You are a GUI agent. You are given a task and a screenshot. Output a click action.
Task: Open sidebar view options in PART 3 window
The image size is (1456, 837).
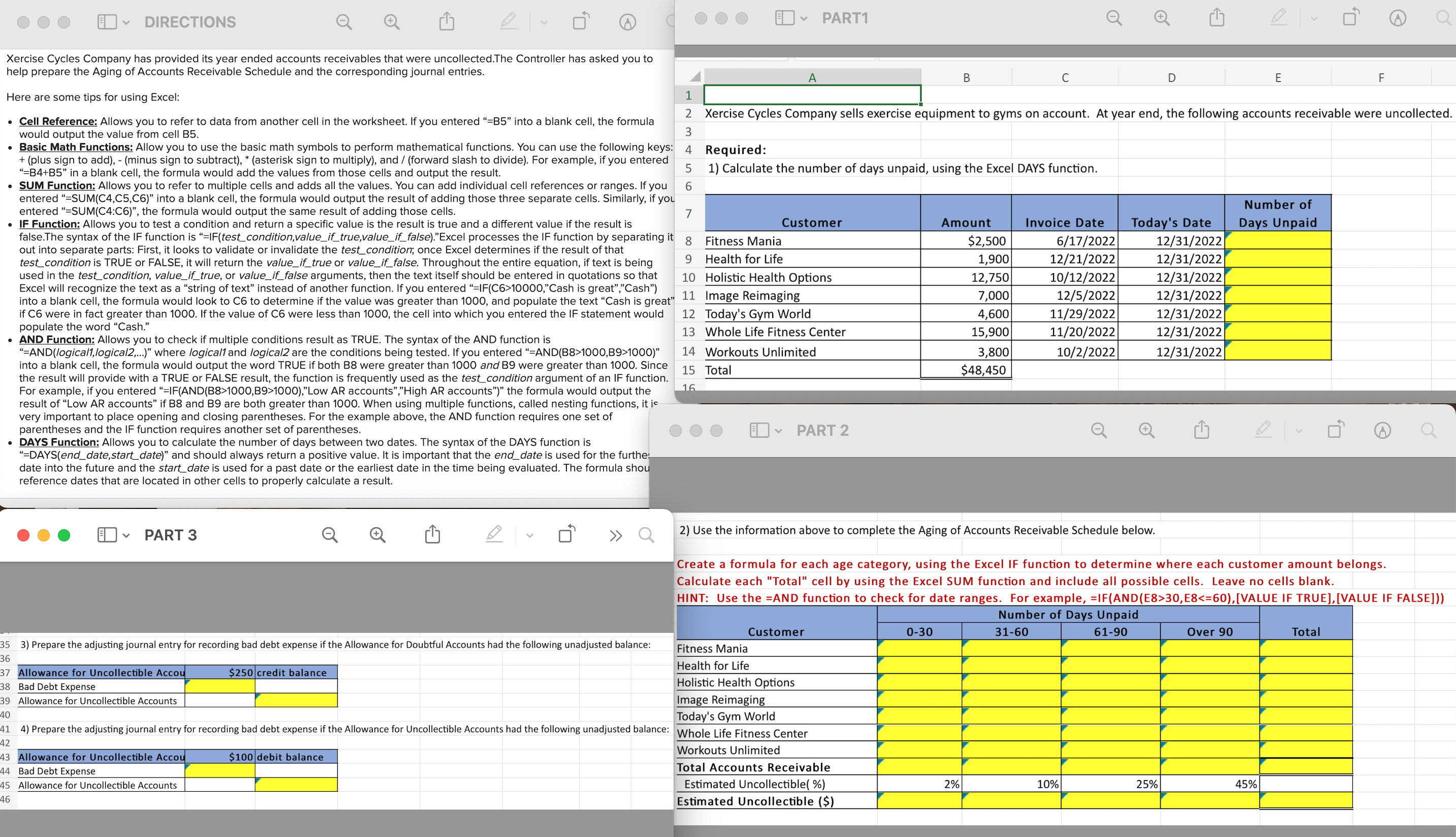pos(126,536)
